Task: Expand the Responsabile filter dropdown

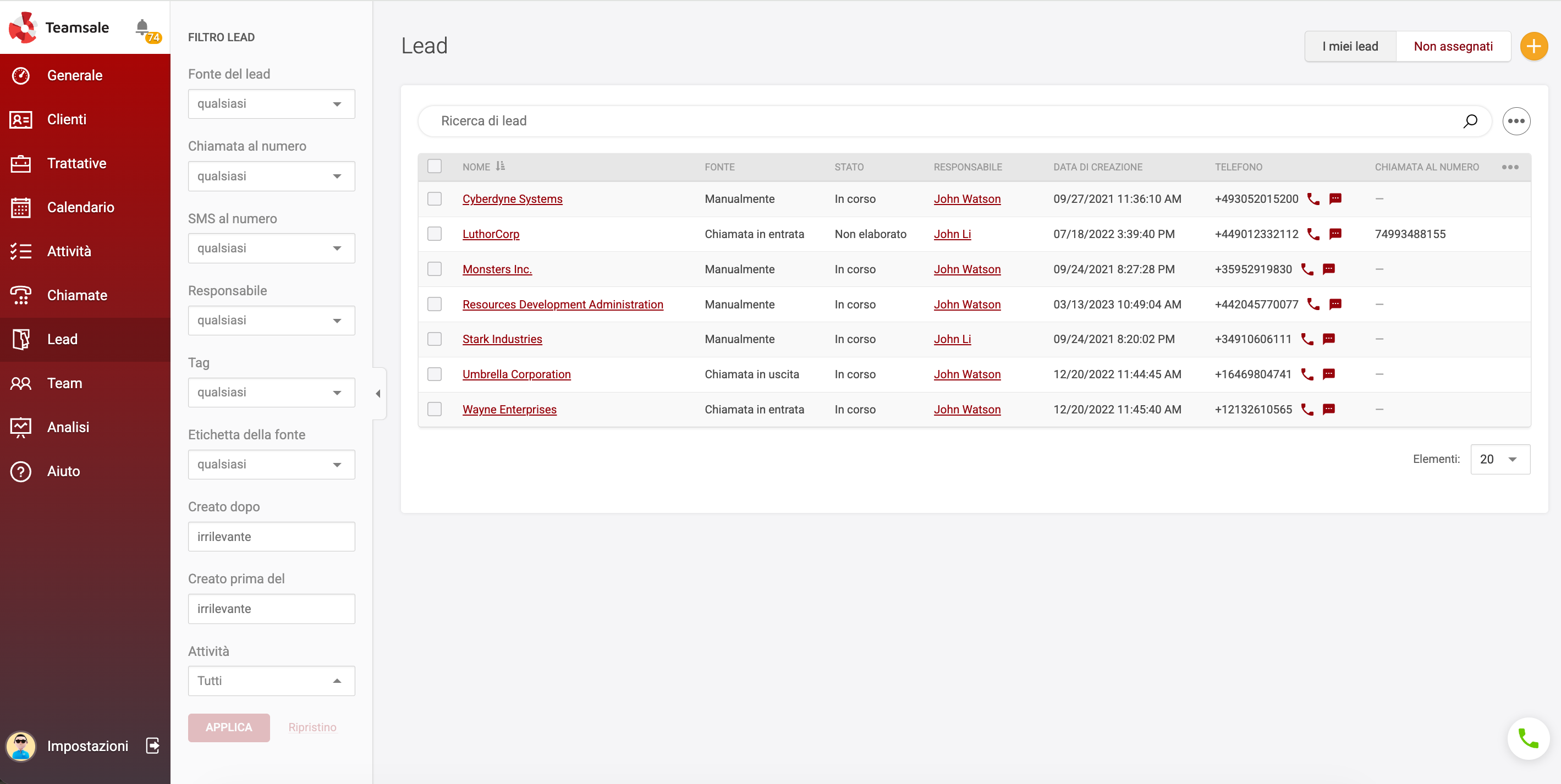Action: [271, 320]
